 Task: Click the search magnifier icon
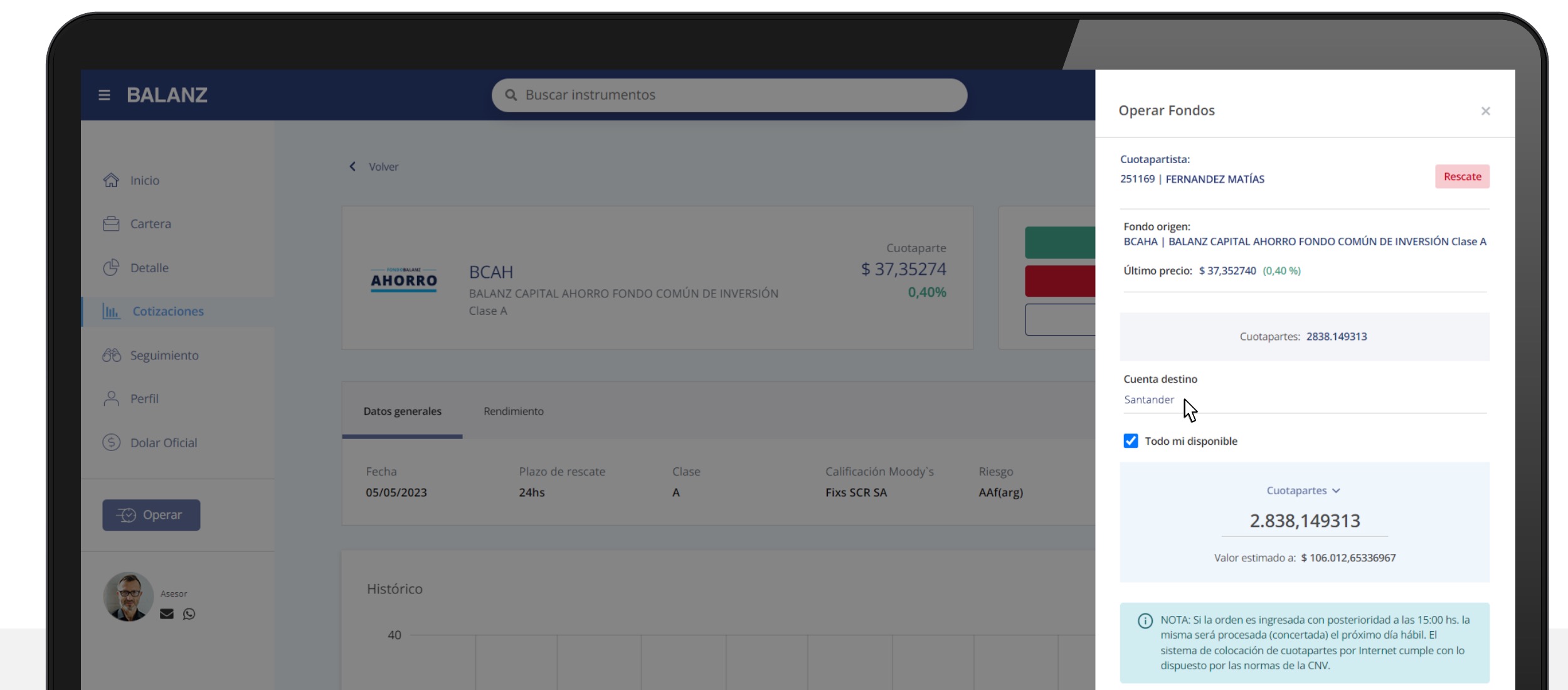tap(511, 95)
